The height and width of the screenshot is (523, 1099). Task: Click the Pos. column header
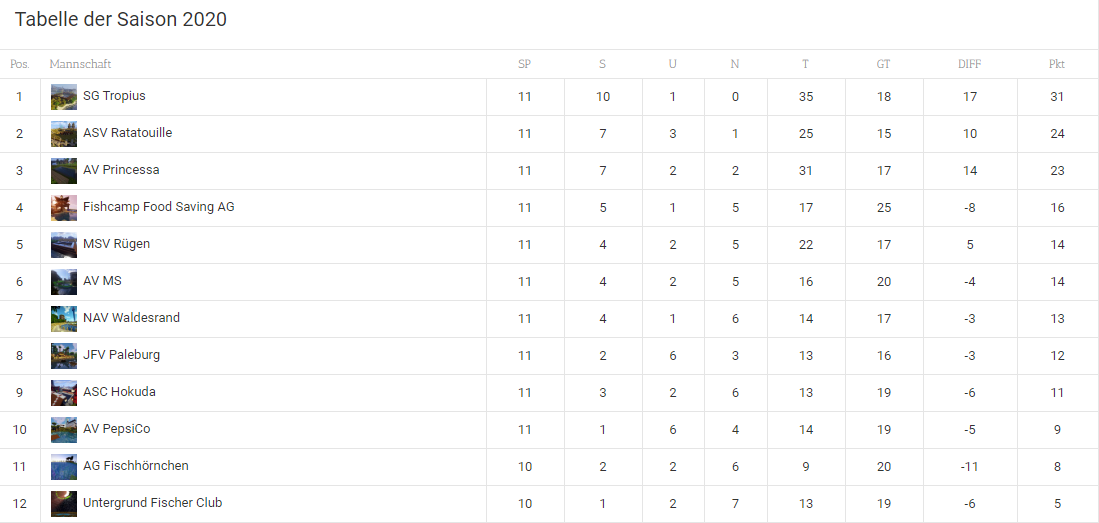click(19, 64)
